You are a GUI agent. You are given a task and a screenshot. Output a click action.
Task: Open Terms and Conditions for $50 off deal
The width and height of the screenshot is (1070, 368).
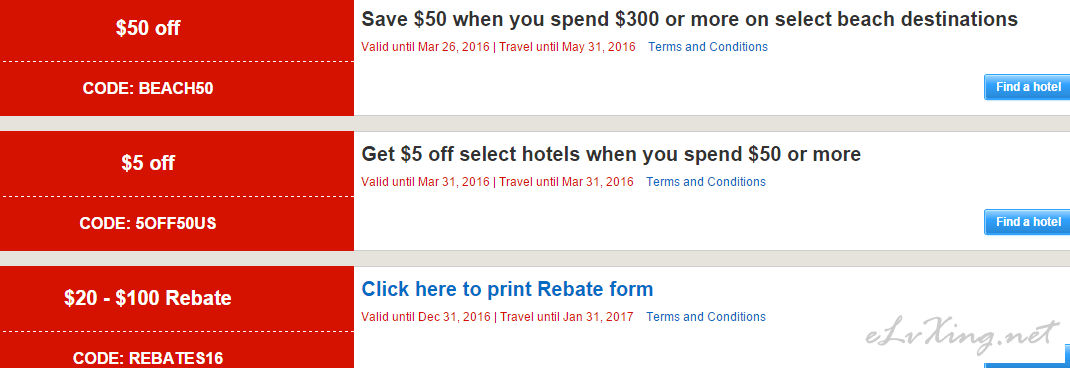[708, 47]
